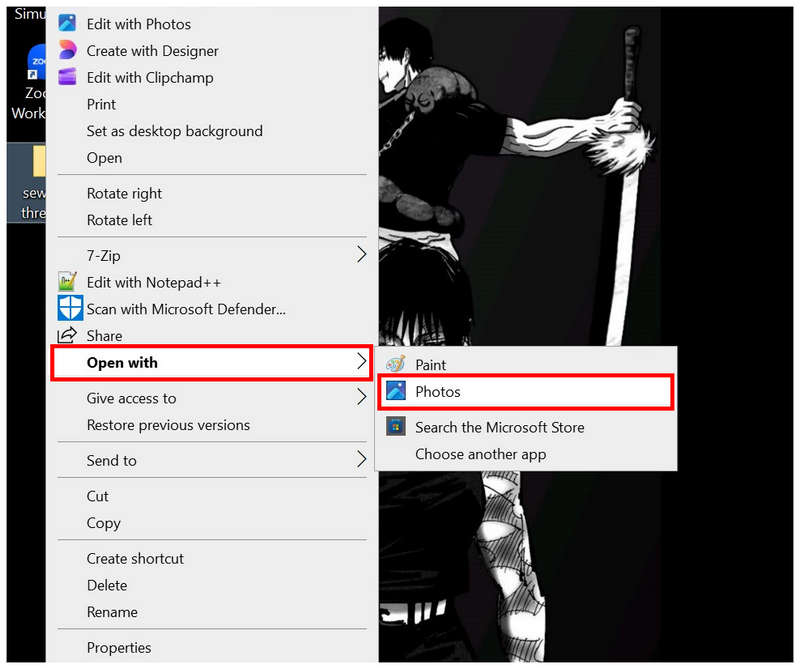Select Create with Designer
This screenshot has height=669, width=800.
[212, 51]
